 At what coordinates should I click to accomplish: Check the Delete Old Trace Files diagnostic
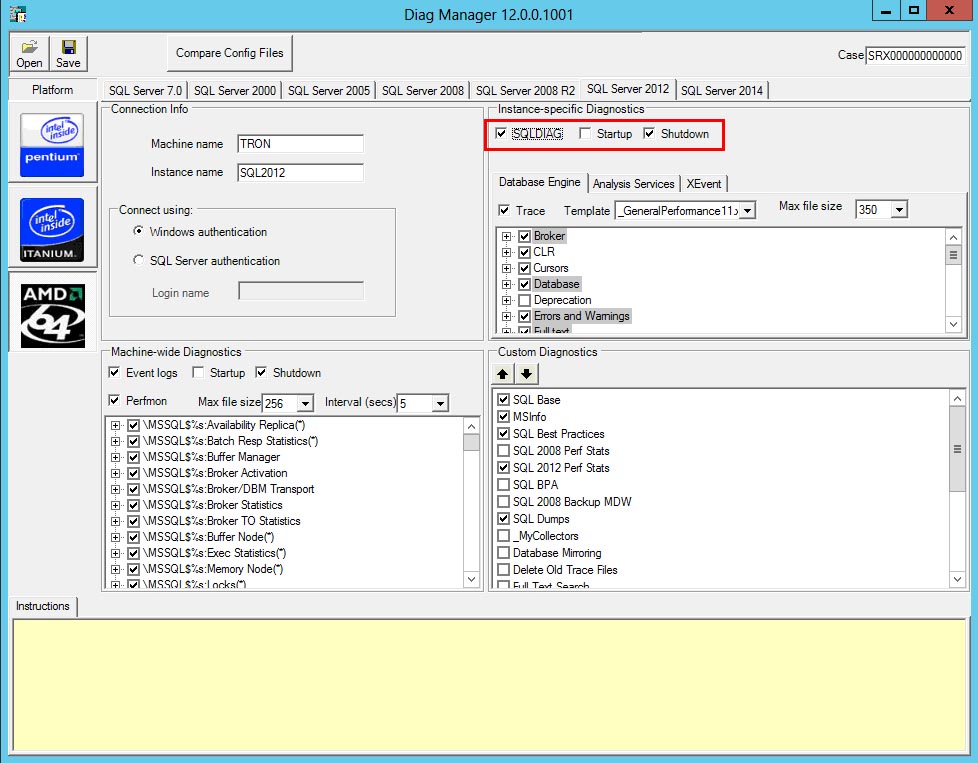[x=503, y=570]
